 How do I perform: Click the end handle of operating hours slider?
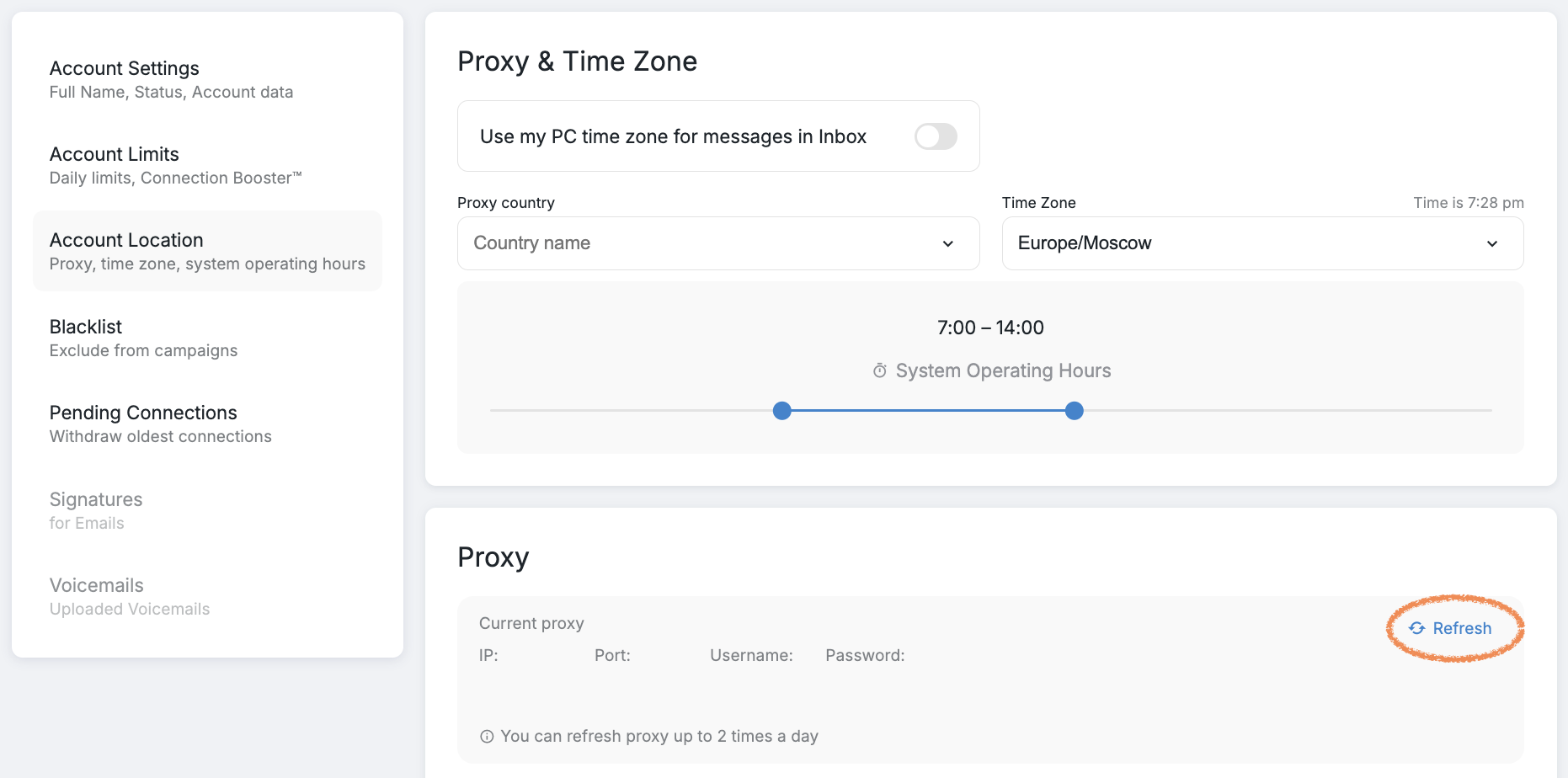(x=1075, y=411)
